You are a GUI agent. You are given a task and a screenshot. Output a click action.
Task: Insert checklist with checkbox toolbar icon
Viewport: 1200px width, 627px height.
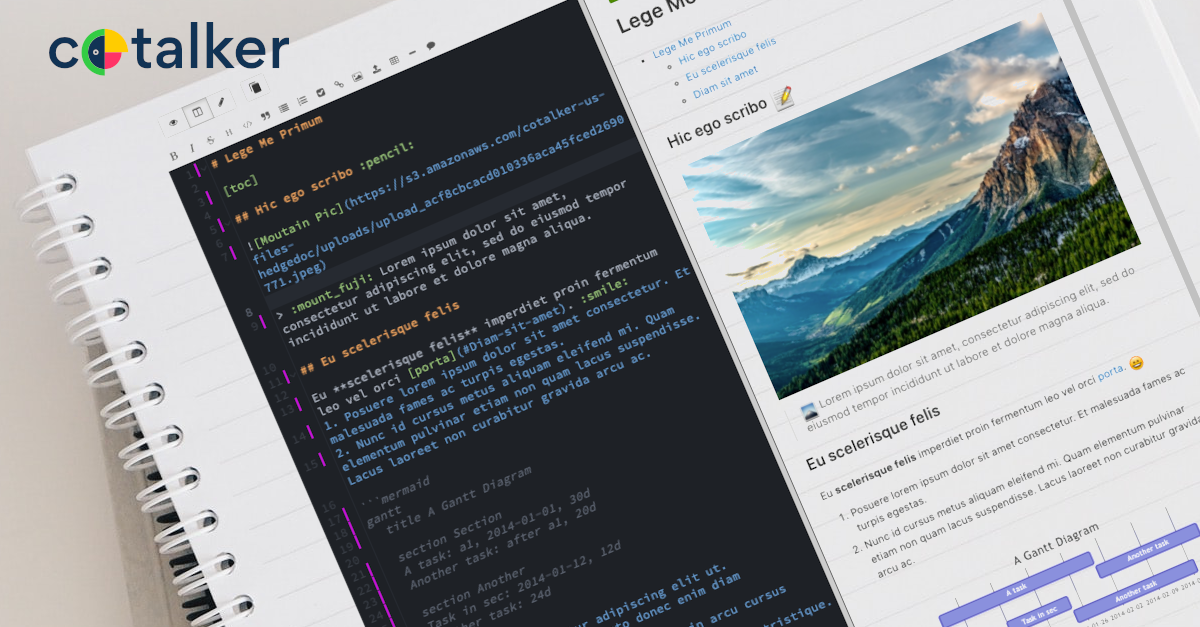click(320, 92)
